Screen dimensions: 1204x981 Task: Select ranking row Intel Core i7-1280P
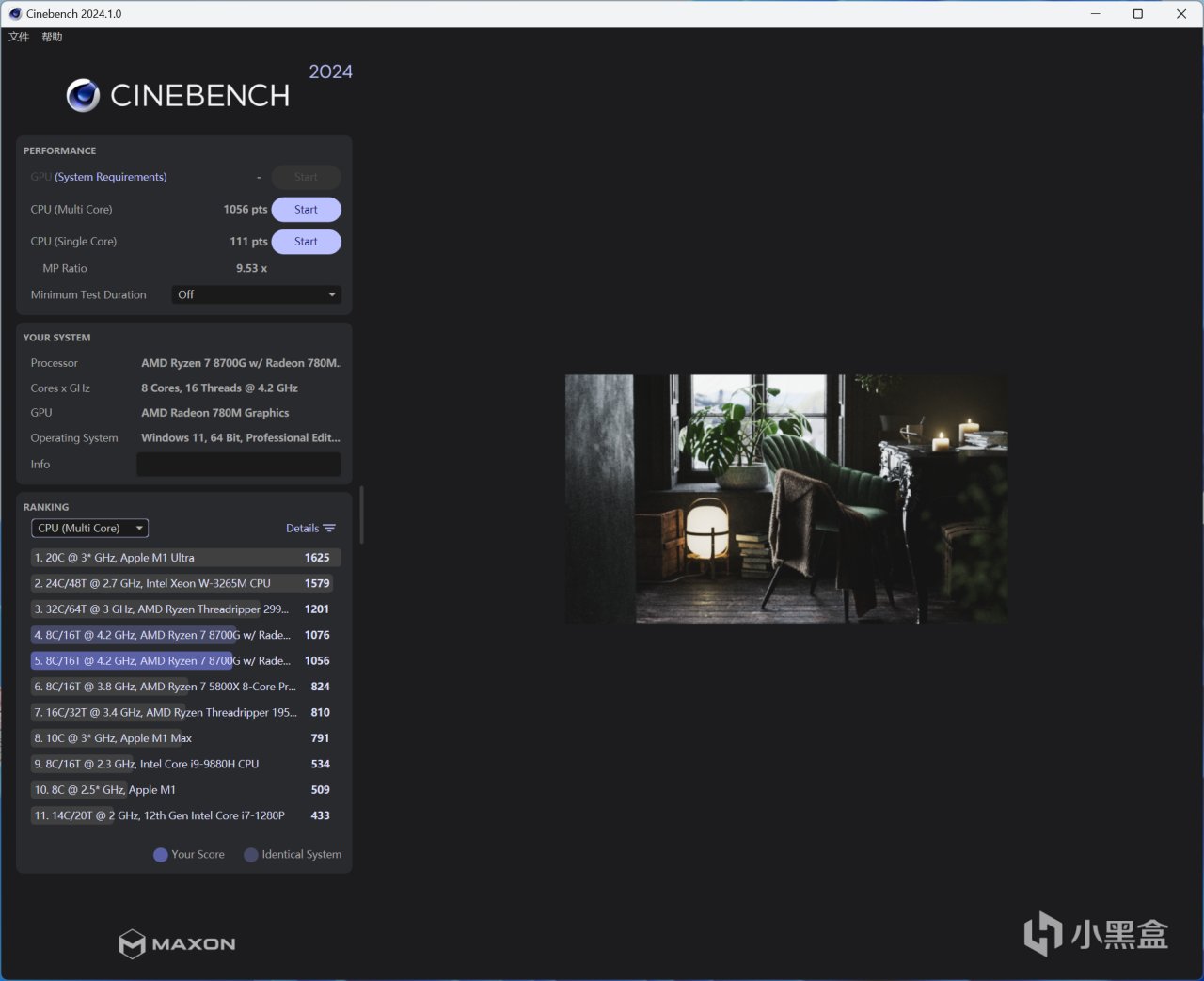(185, 816)
